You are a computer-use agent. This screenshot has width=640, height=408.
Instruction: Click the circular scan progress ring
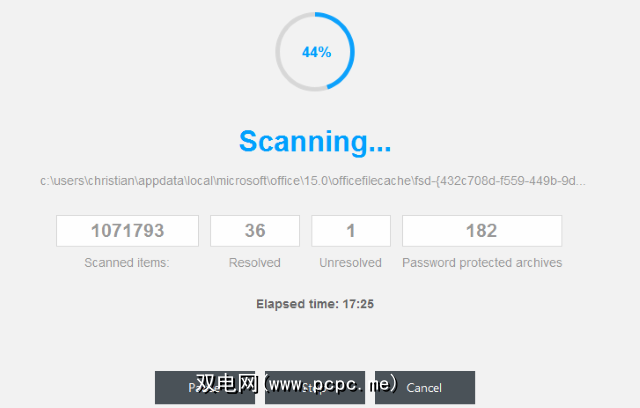[x=315, y=52]
